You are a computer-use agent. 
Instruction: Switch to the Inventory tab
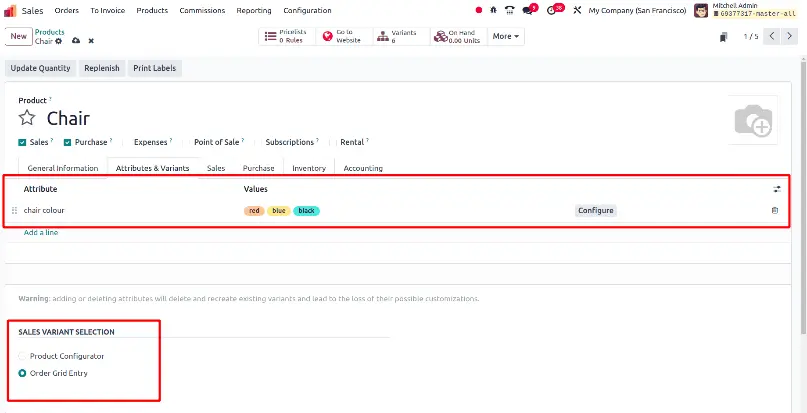[309, 168]
